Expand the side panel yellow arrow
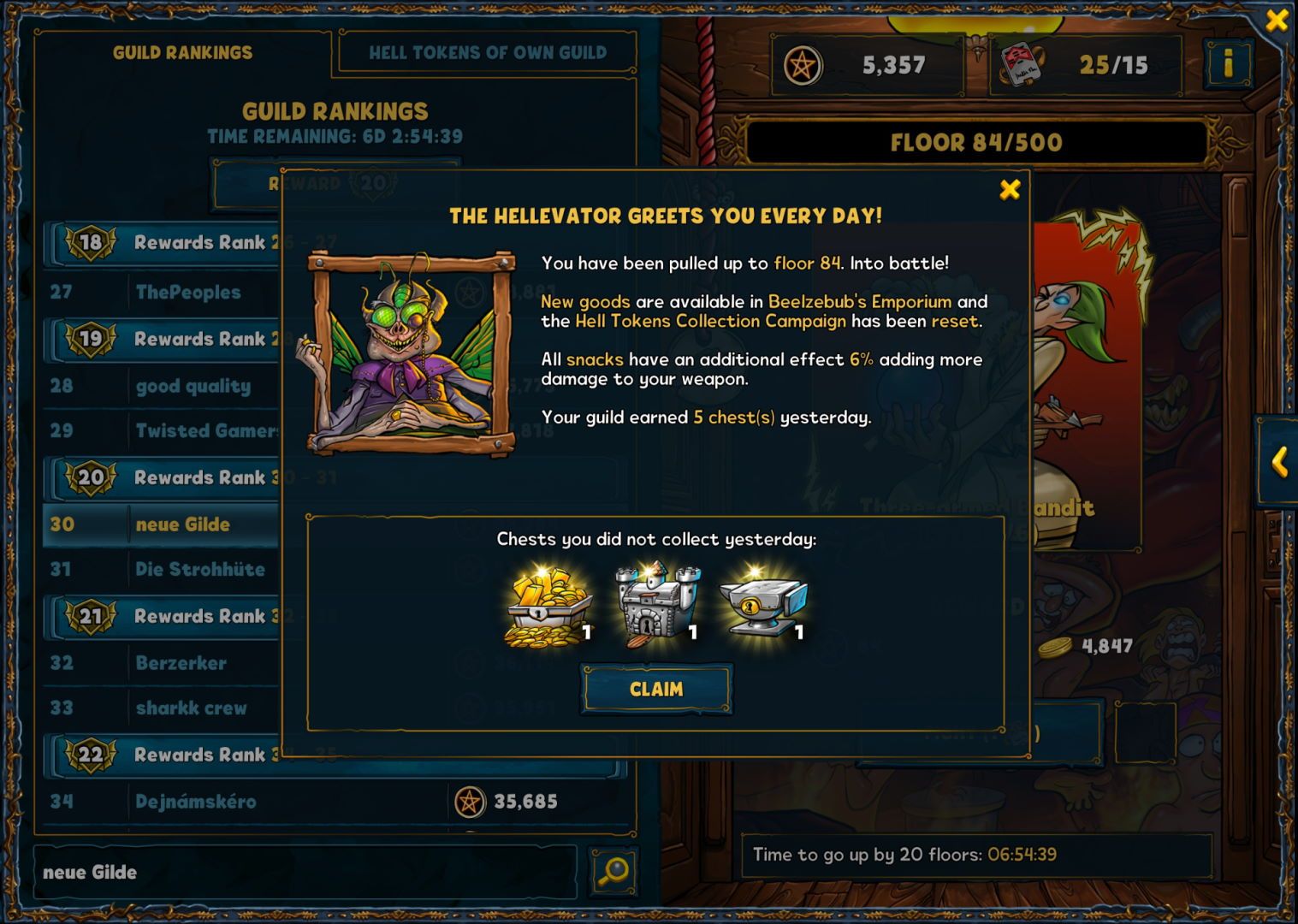This screenshot has width=1298, height=924. pyautogui.click(x=1279, y=463)
